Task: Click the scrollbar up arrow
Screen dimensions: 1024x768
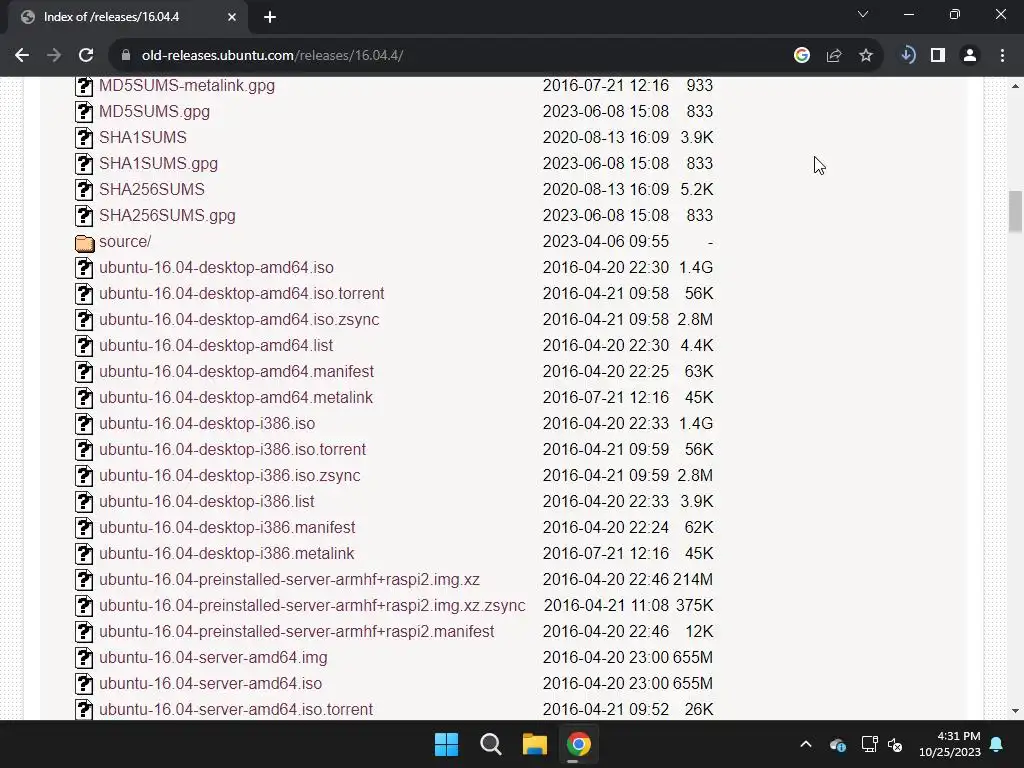Action: pos(1015,86)
